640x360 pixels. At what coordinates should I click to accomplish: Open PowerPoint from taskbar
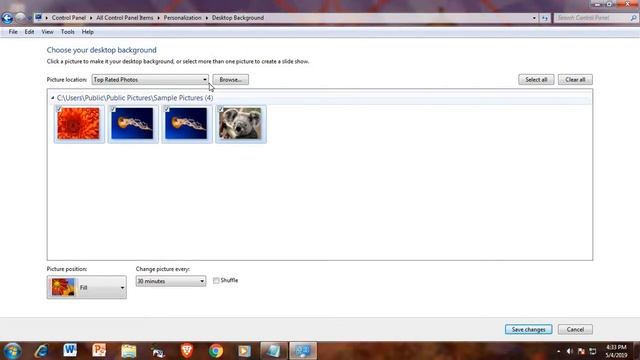(x=99, y=350)
